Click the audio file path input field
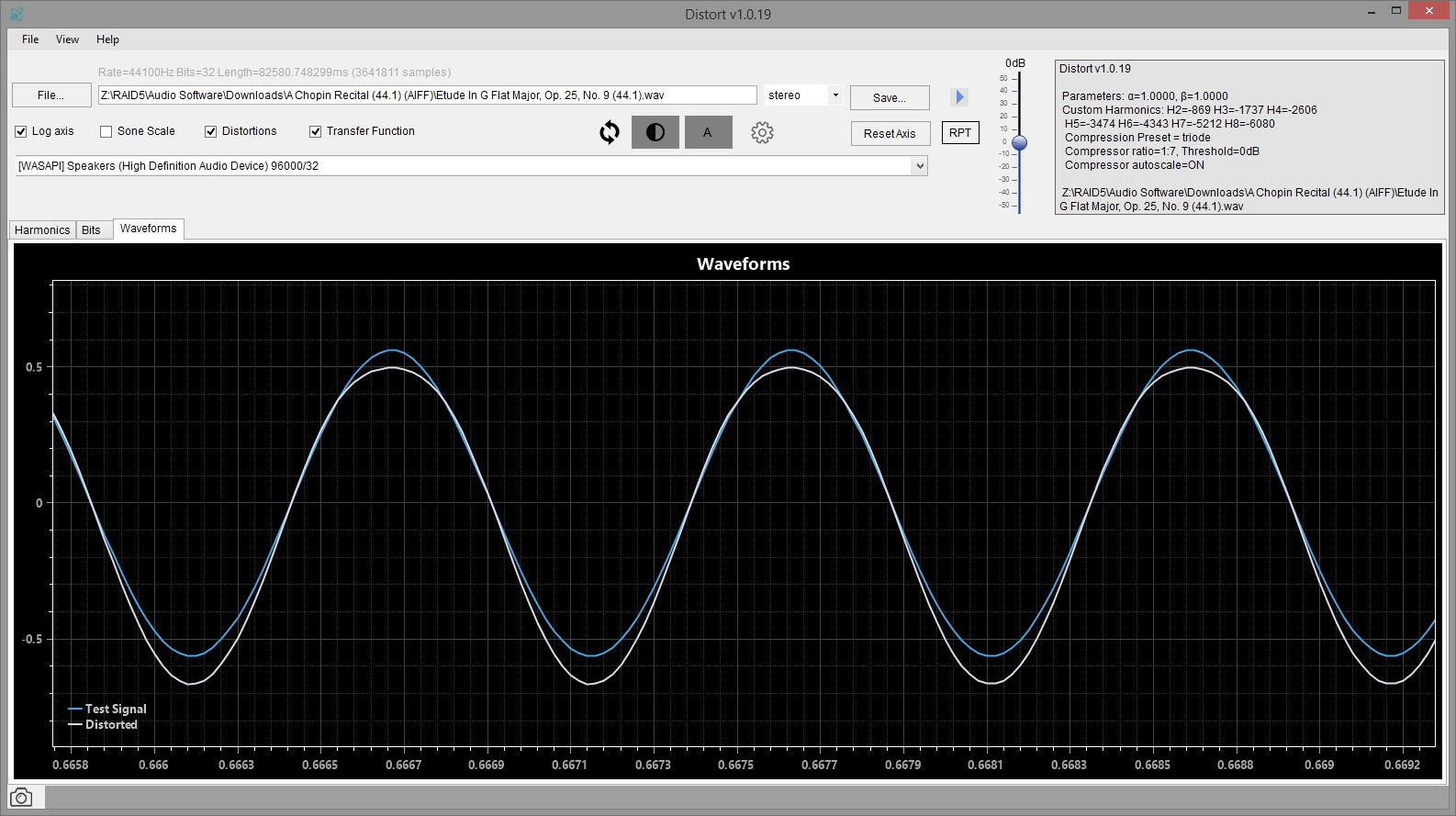The width and height of the screenshot is (1456, 816). [427, 95]
